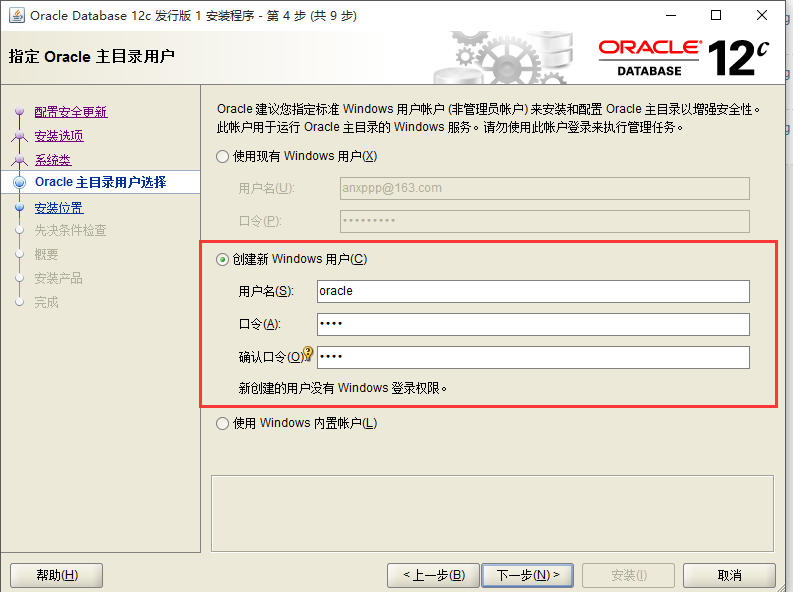Click the disabled existing user password (口令(P)) field
The width and height of the screenshot is (793, 592).
point(545,221)
